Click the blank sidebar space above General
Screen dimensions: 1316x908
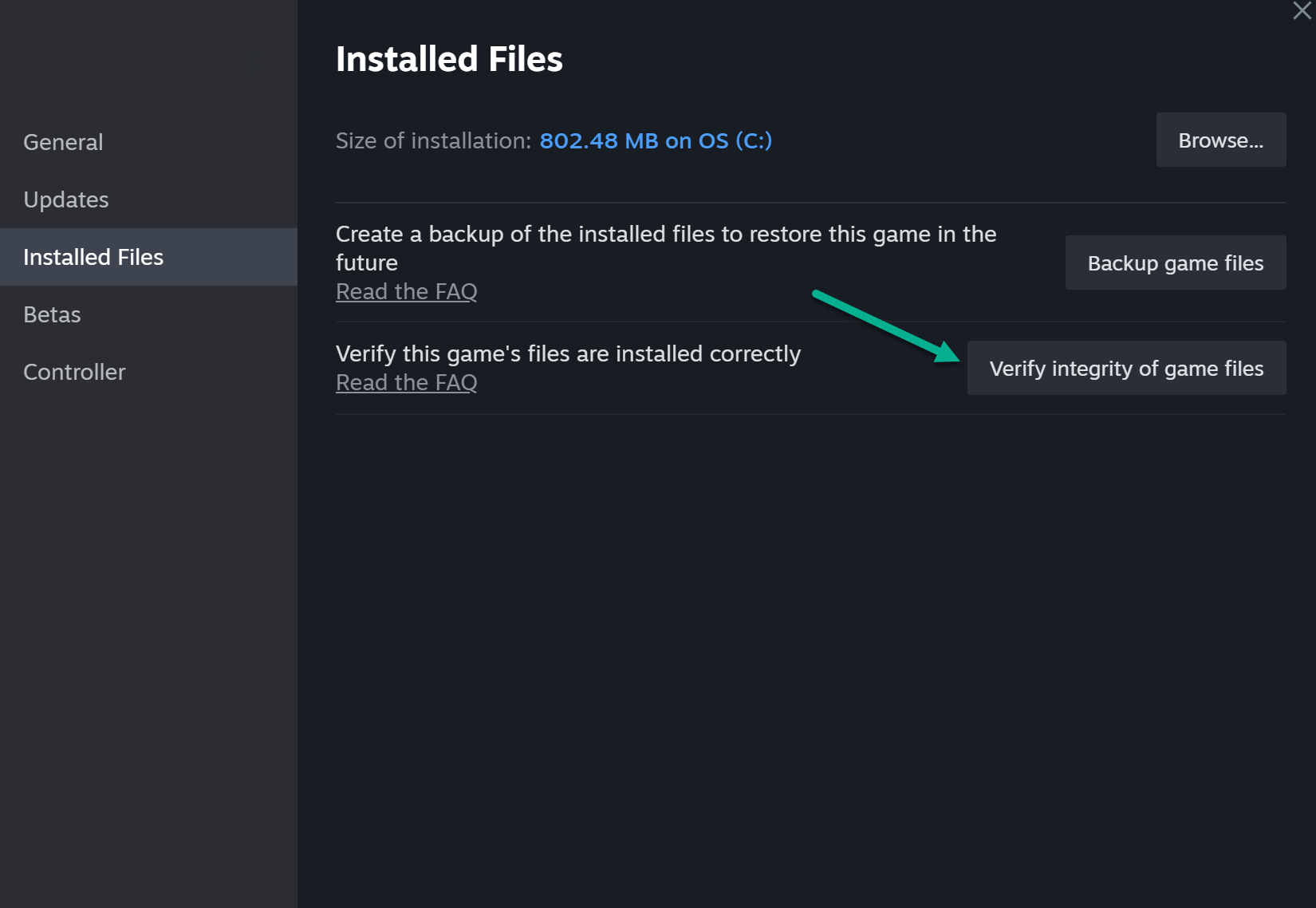148,56
